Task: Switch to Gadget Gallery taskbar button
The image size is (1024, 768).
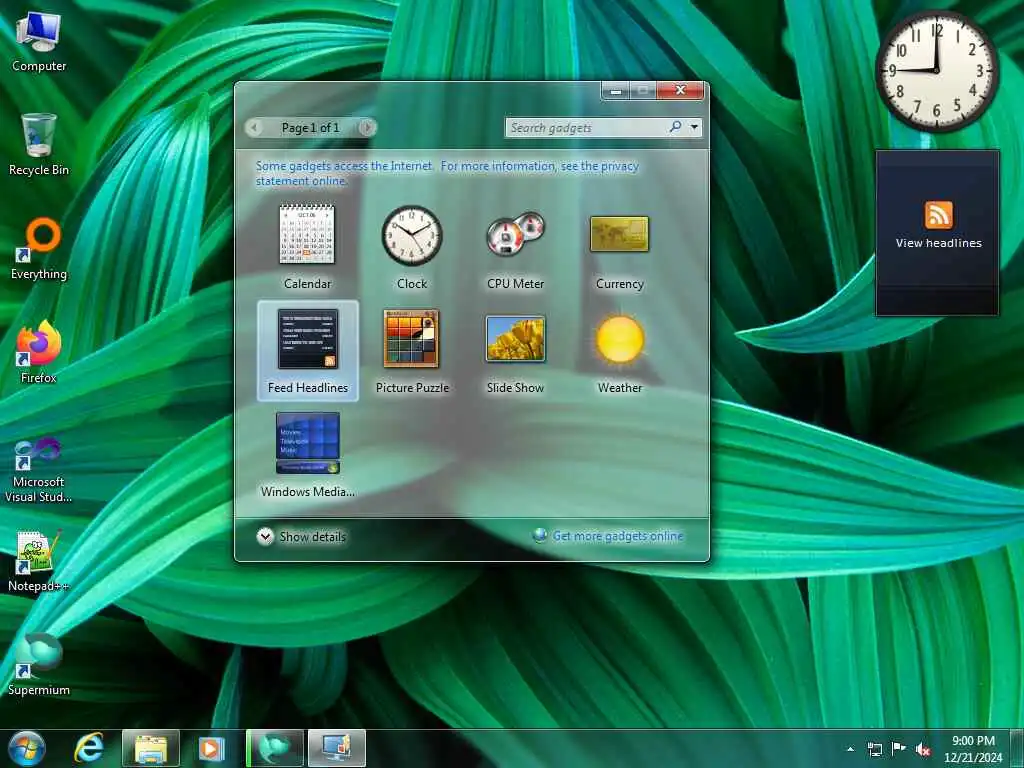Action: (336, 748)
